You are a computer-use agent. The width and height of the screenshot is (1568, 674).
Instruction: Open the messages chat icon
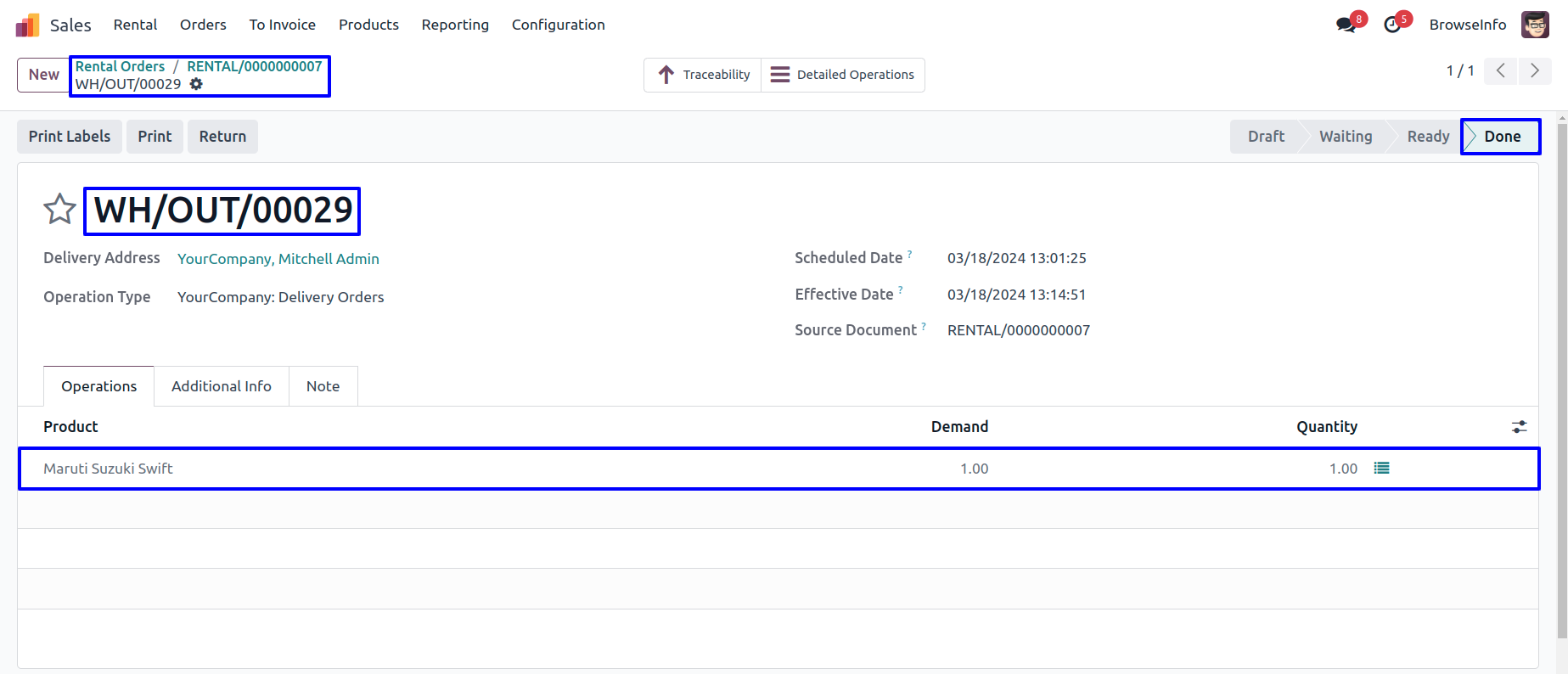(1346, 25)
